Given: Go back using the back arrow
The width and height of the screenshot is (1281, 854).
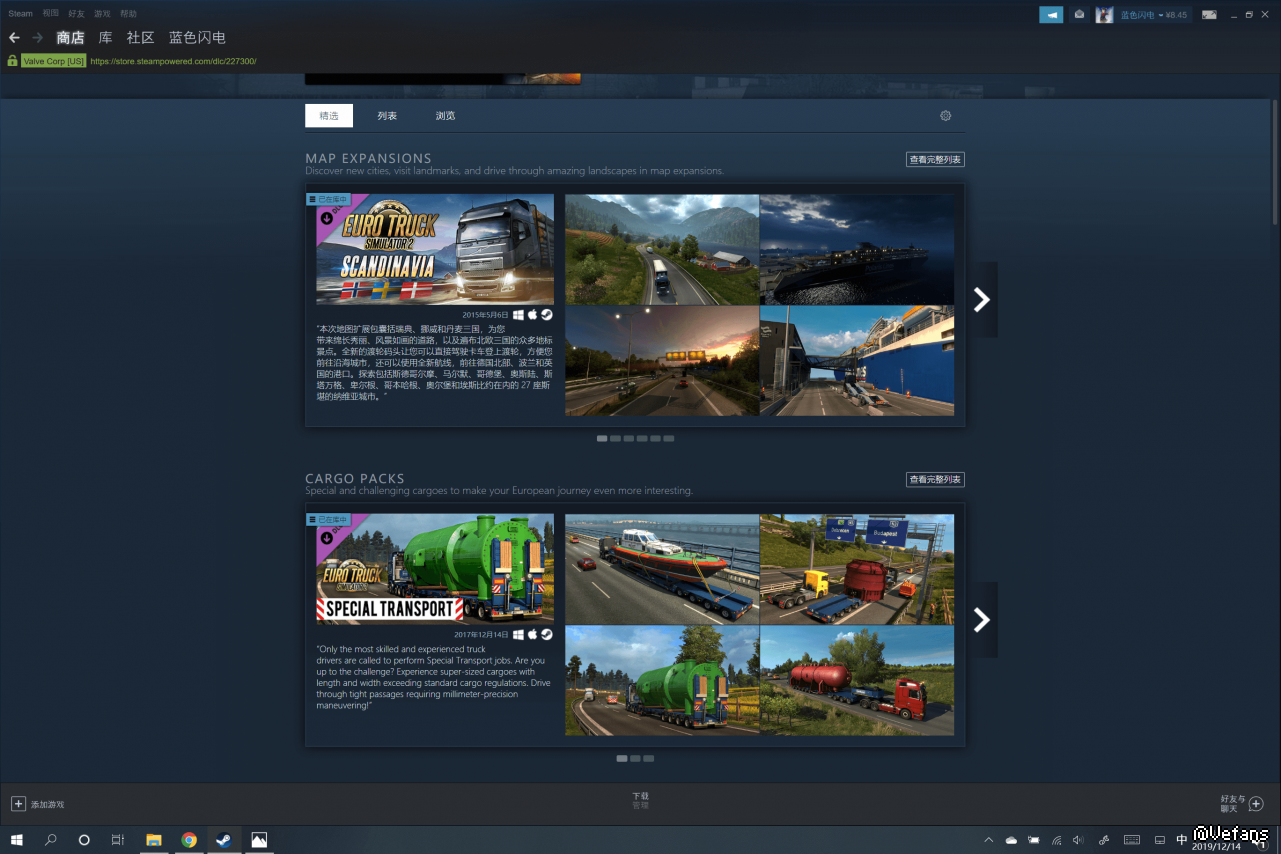Looking at the screenshot, I should [14, 37].
